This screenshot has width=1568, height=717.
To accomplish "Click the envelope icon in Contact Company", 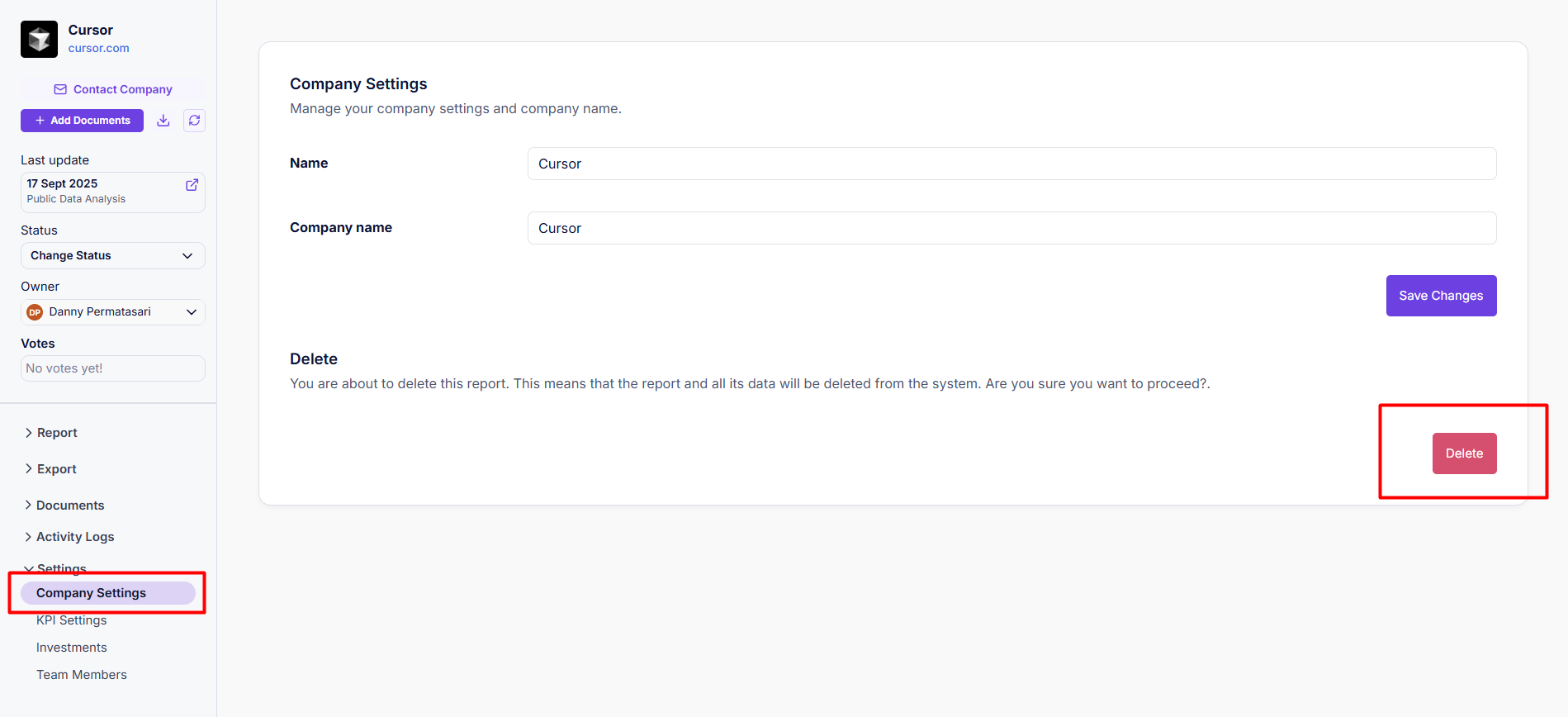I will coord(60,89).
